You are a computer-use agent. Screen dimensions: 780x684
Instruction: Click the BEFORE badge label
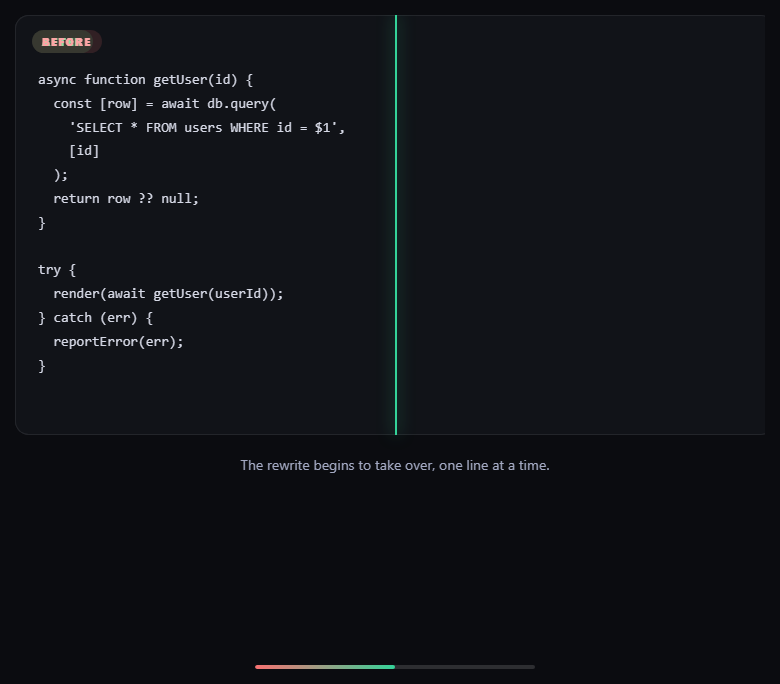pyautogui.click(x=67, y=42)
